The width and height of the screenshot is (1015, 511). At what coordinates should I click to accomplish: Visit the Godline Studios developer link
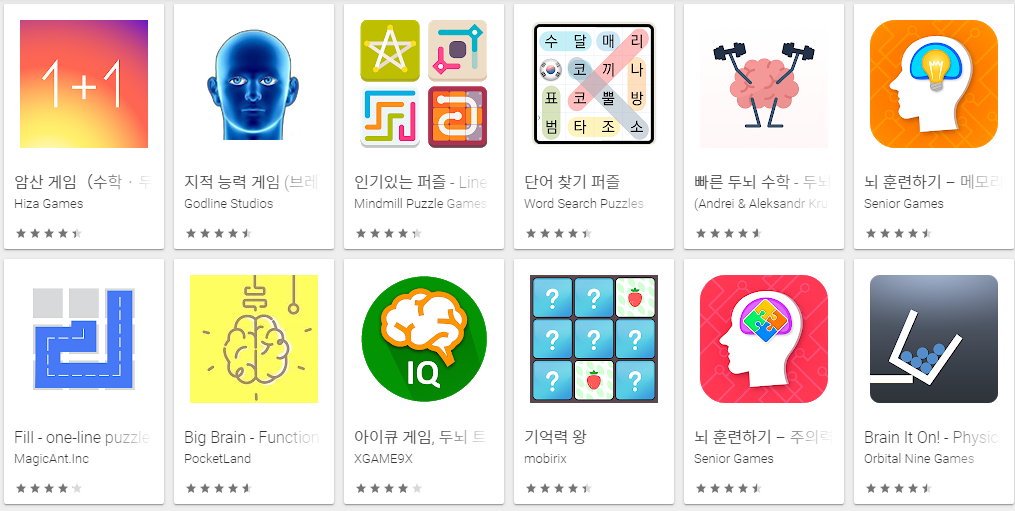click(229, 203)
